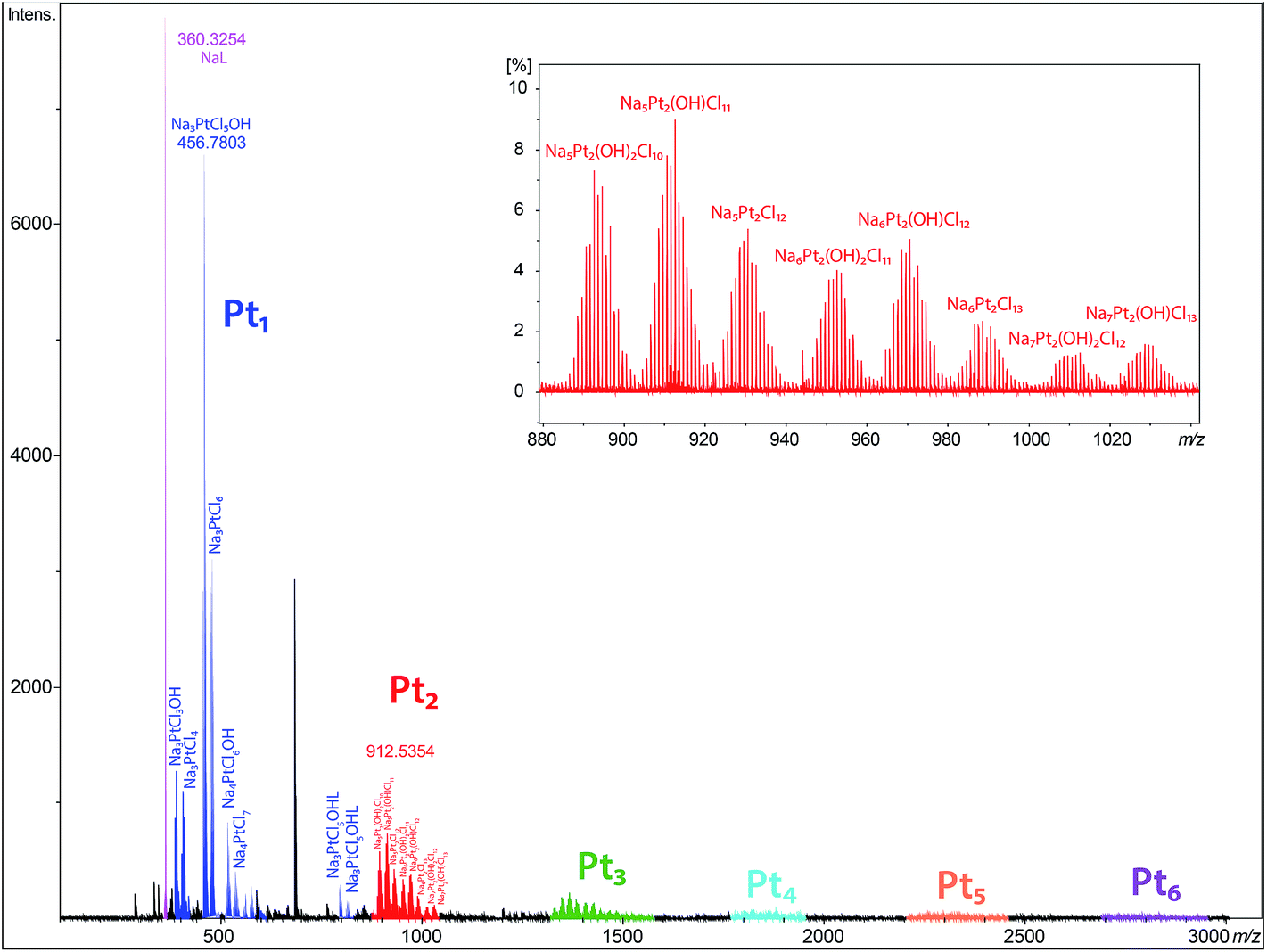Click the inset 880 m/z tick label
The image size is (1267, 952).
[542, 439]
